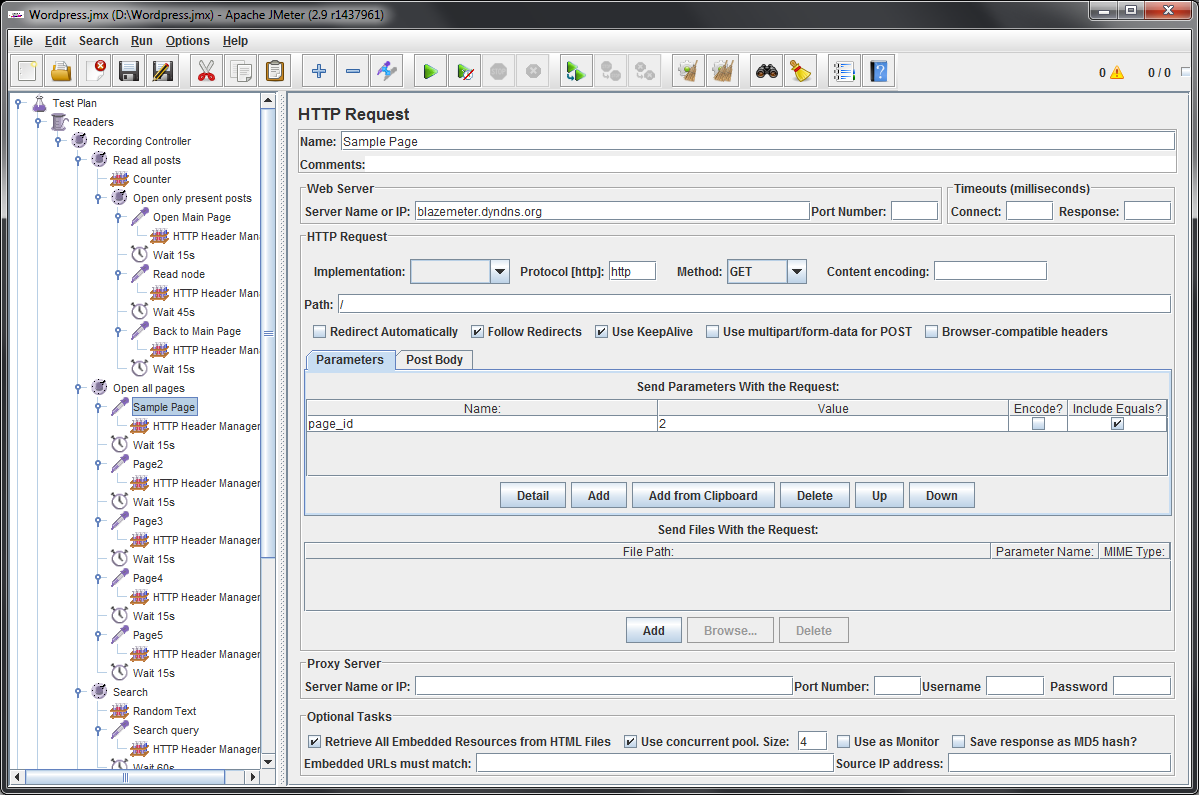
Task: Click the Server Name blazemeter.dyndns.org field
Action: pyautogui.click(x=612, y=211)
